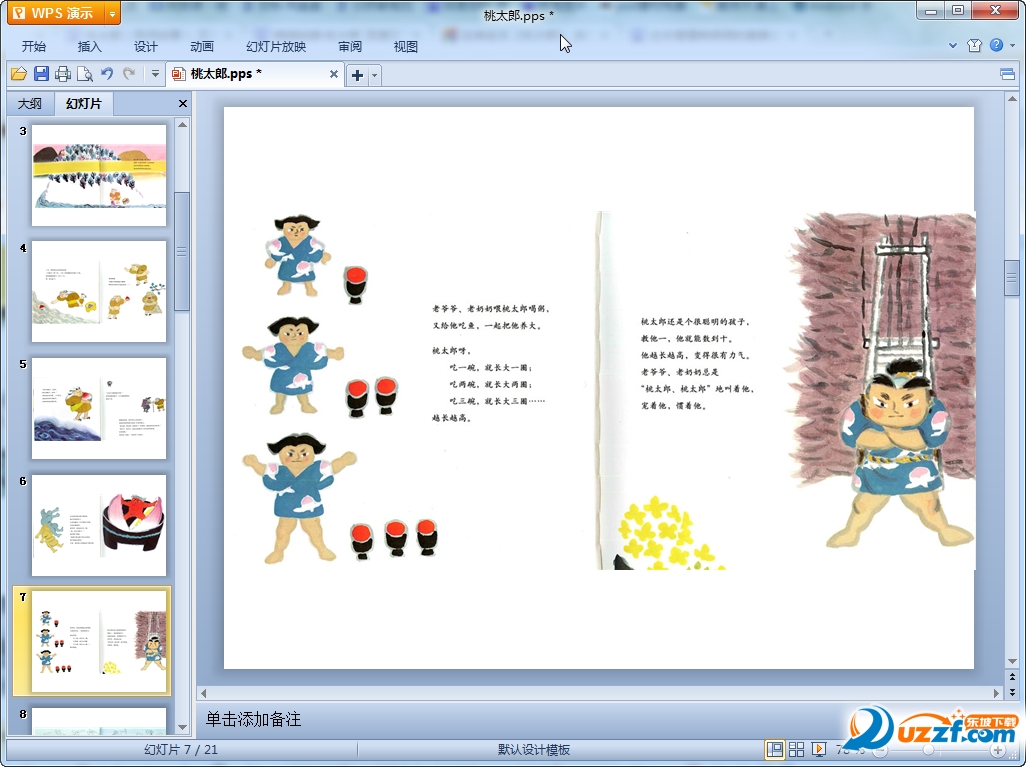Print the presentation with the printer icon
The width and height of the screenshot is (1026, 767).
click(63, 74)
